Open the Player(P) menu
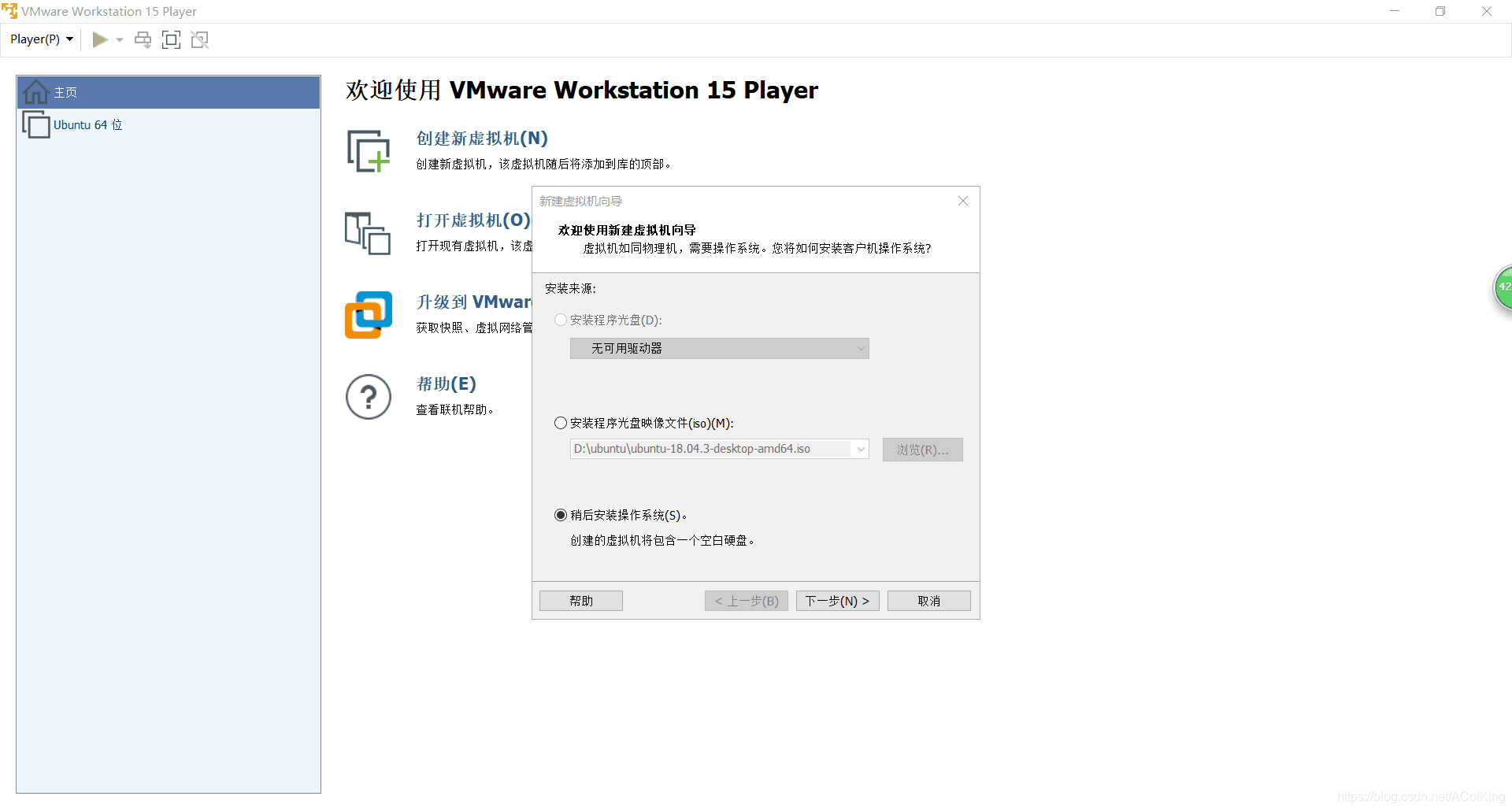The height and width of the screenshot is (811, 1512). pos(42,39)
